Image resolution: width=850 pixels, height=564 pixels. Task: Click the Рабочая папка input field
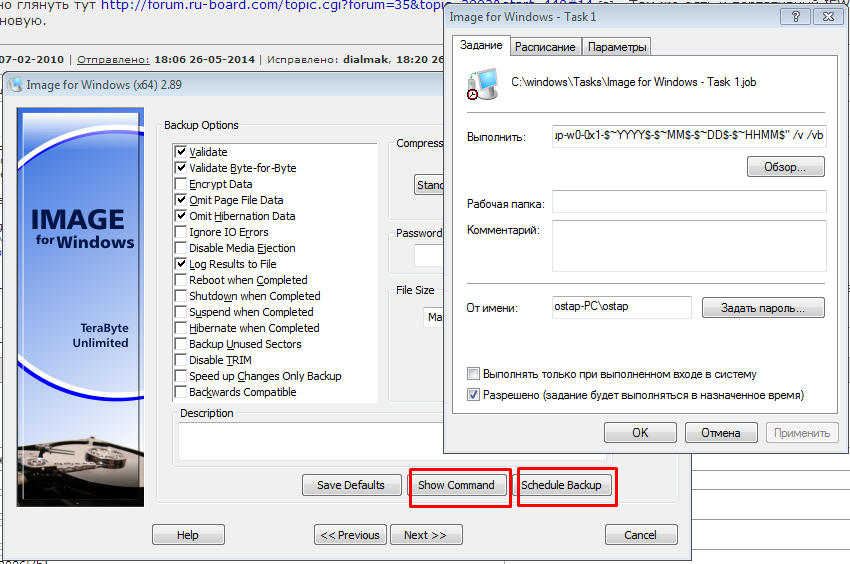[x=689, y=201]
